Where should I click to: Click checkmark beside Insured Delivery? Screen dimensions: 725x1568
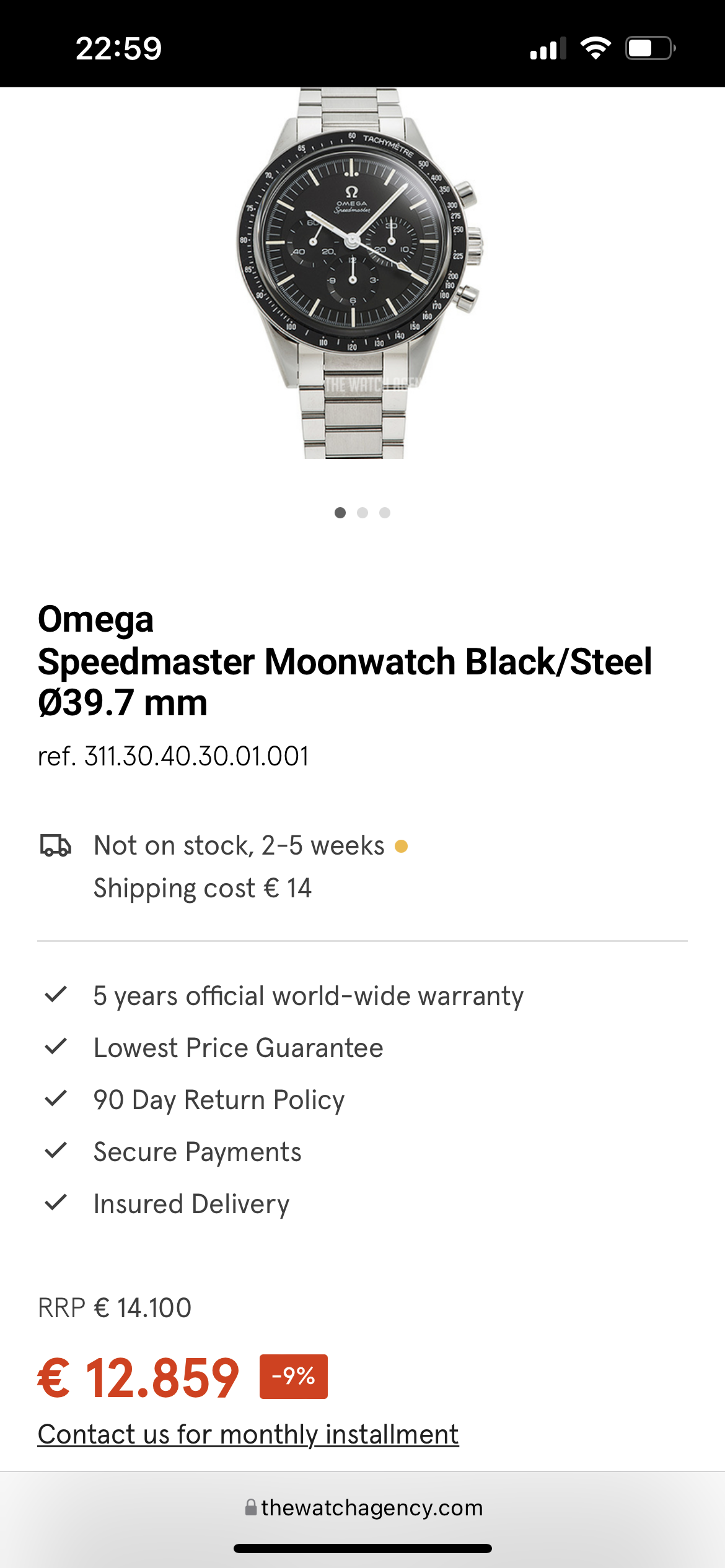[56, 1203]
